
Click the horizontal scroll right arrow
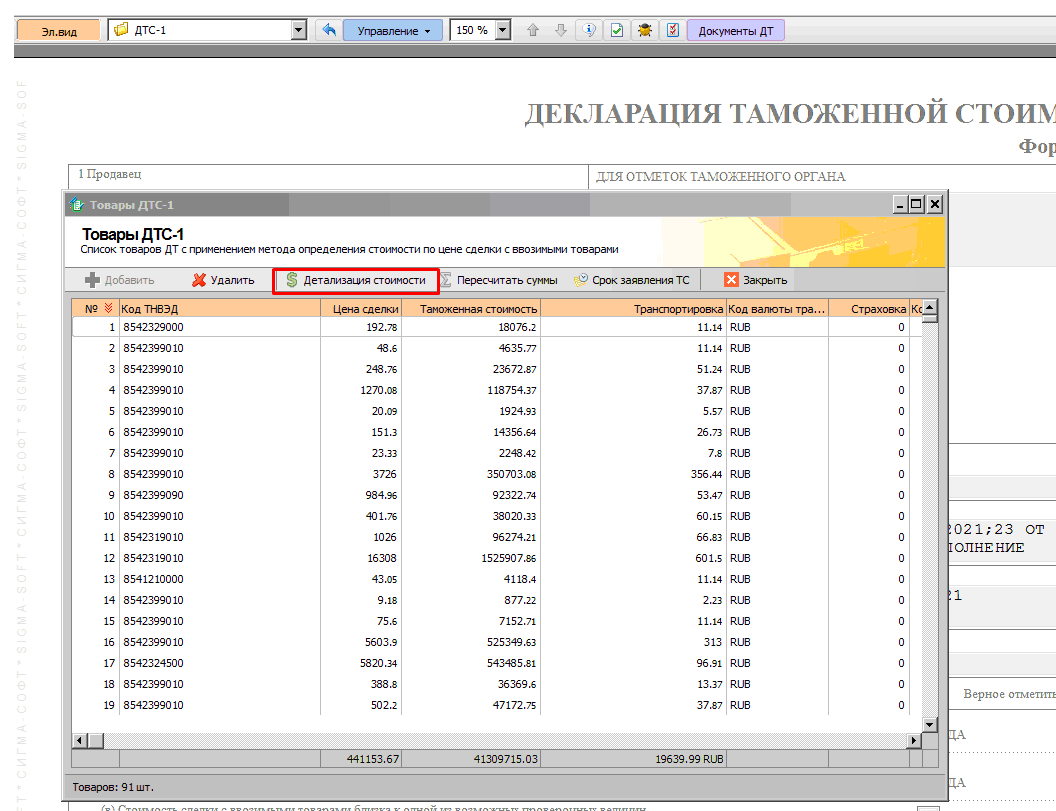coord(914,740)
